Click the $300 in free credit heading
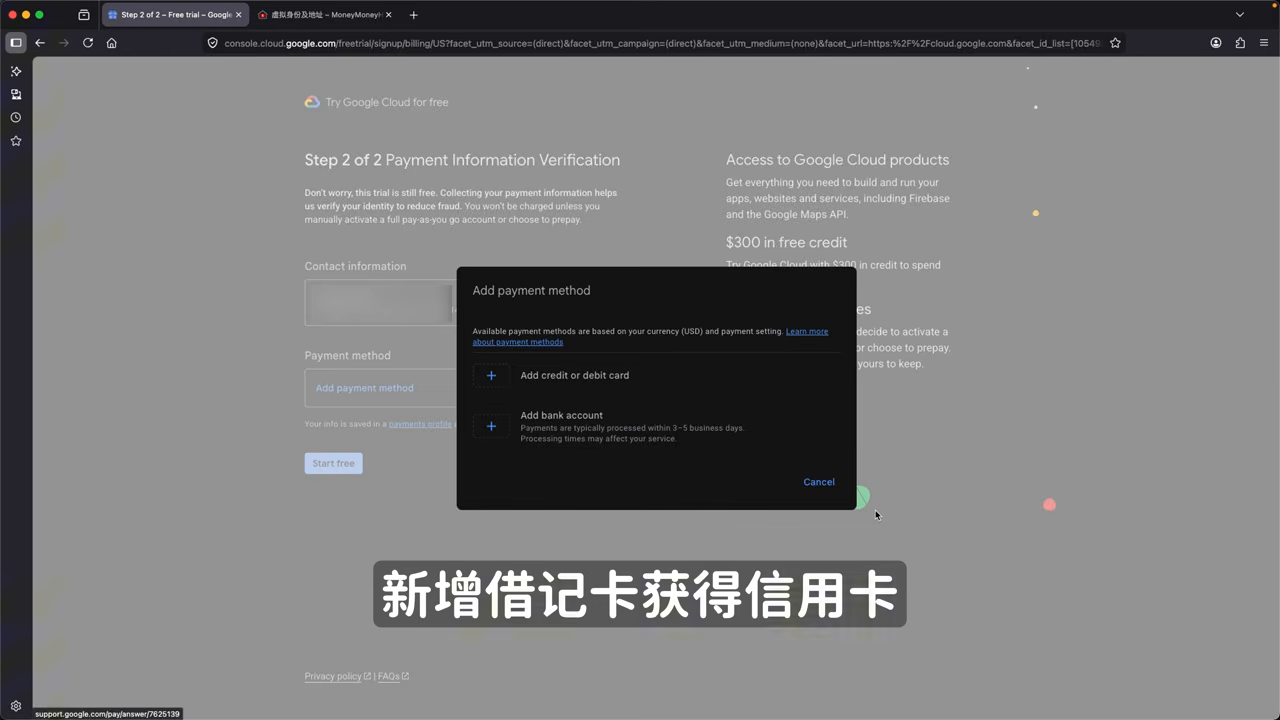The image size is (1280, 720). (786, 242)
